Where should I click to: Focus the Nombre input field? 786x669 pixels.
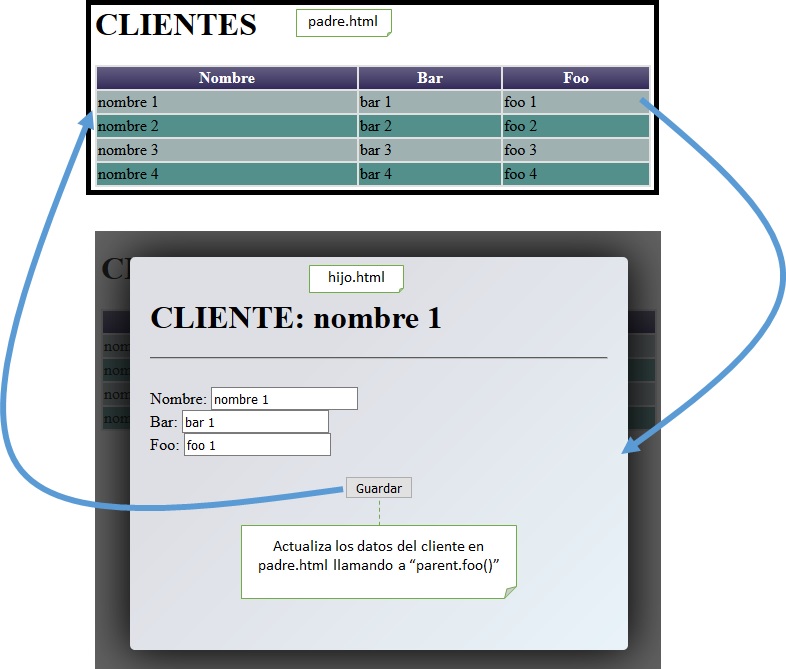click(284, 399)
